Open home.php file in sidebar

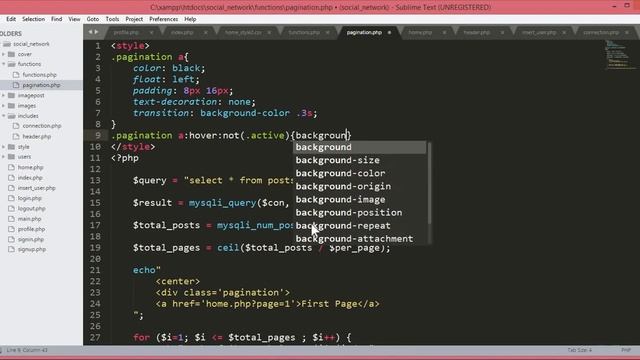(x=31, y=167)
